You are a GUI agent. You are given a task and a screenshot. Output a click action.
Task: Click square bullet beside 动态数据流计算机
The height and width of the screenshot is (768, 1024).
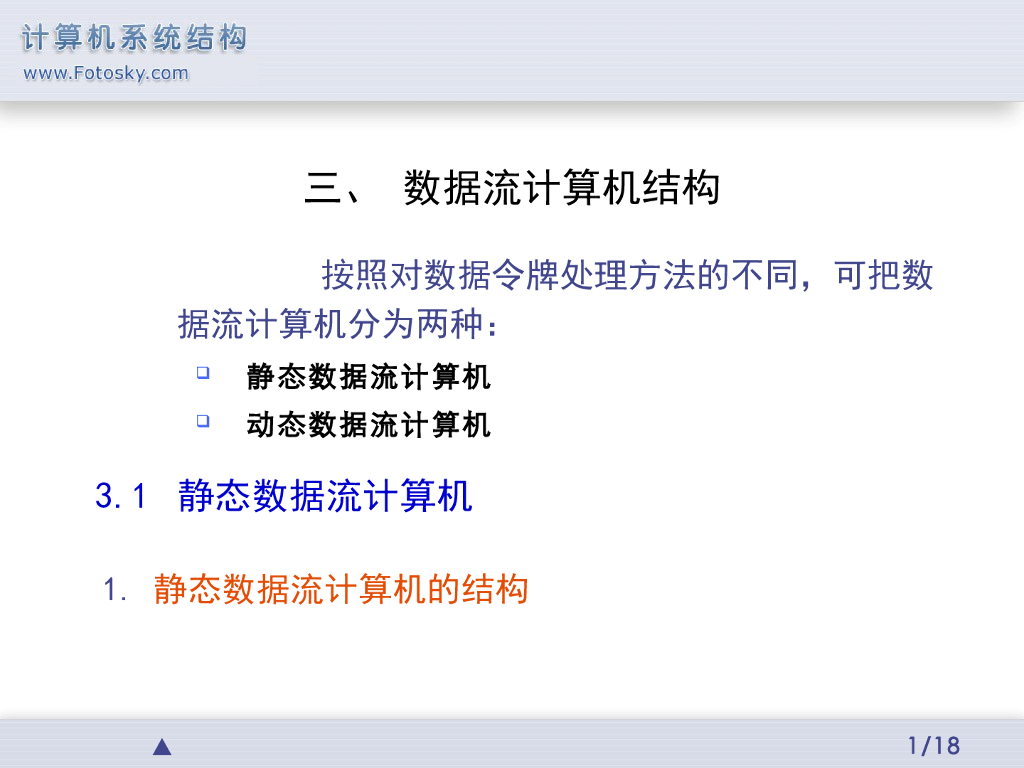pyautogui.click(x=203, y=421)
